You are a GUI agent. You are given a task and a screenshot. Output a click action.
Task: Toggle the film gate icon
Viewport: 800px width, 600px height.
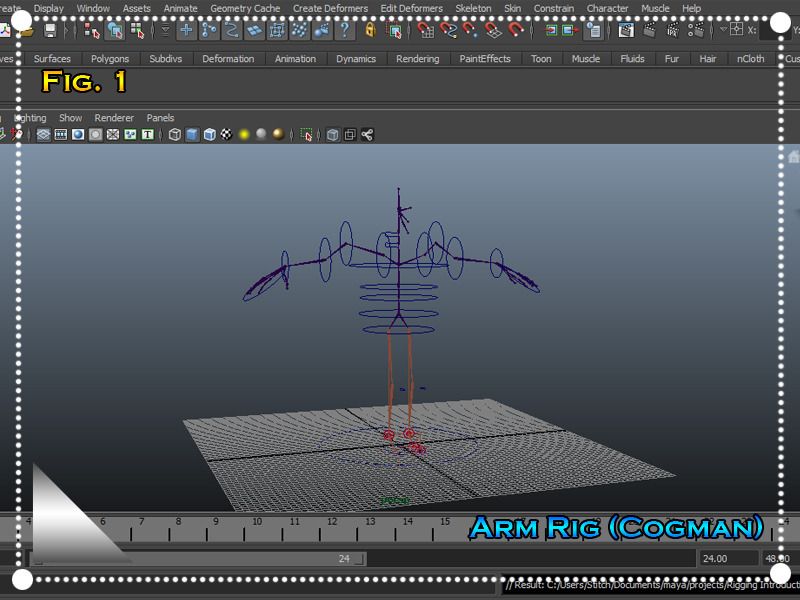[x=61, y=135]
